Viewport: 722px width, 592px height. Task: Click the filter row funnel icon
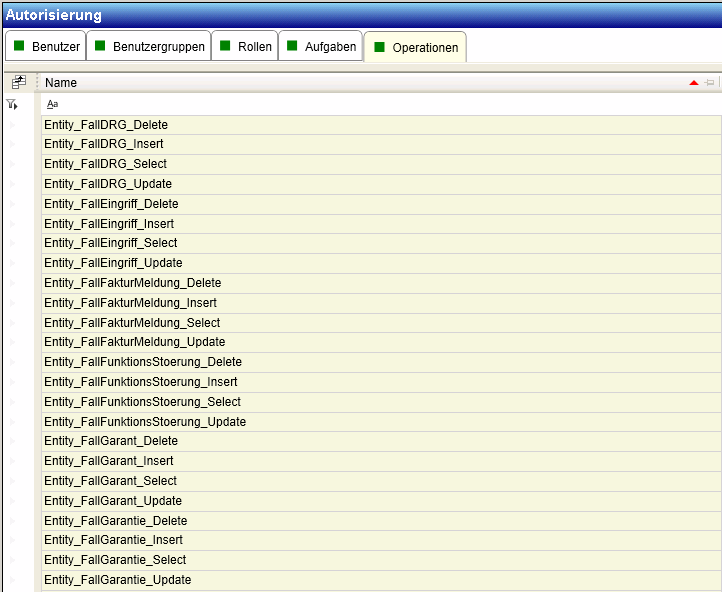tap(13, 104)
